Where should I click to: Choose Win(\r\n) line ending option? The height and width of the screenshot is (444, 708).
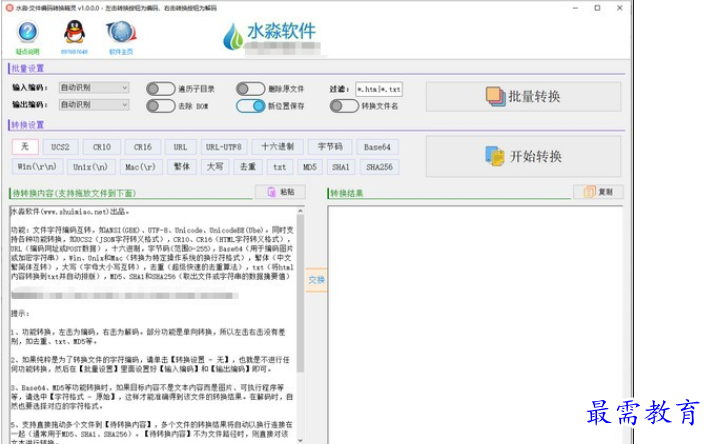37,167
